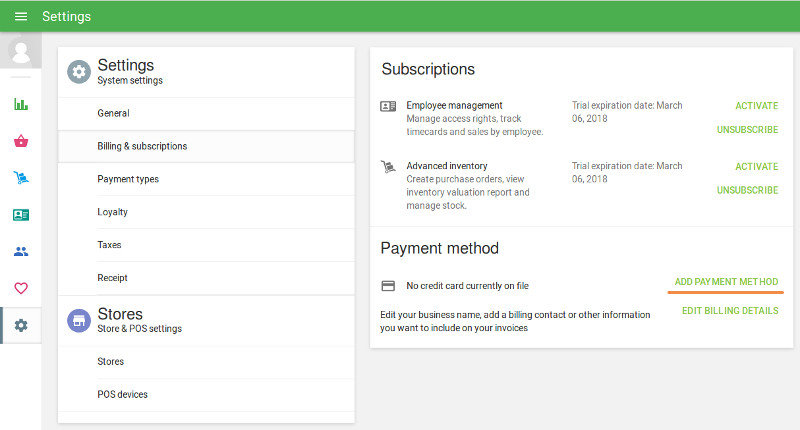Open Inventory cart icon in sidebar
Image resolution: width=800 pixels, height=430 pixels.
coord(21,178)
